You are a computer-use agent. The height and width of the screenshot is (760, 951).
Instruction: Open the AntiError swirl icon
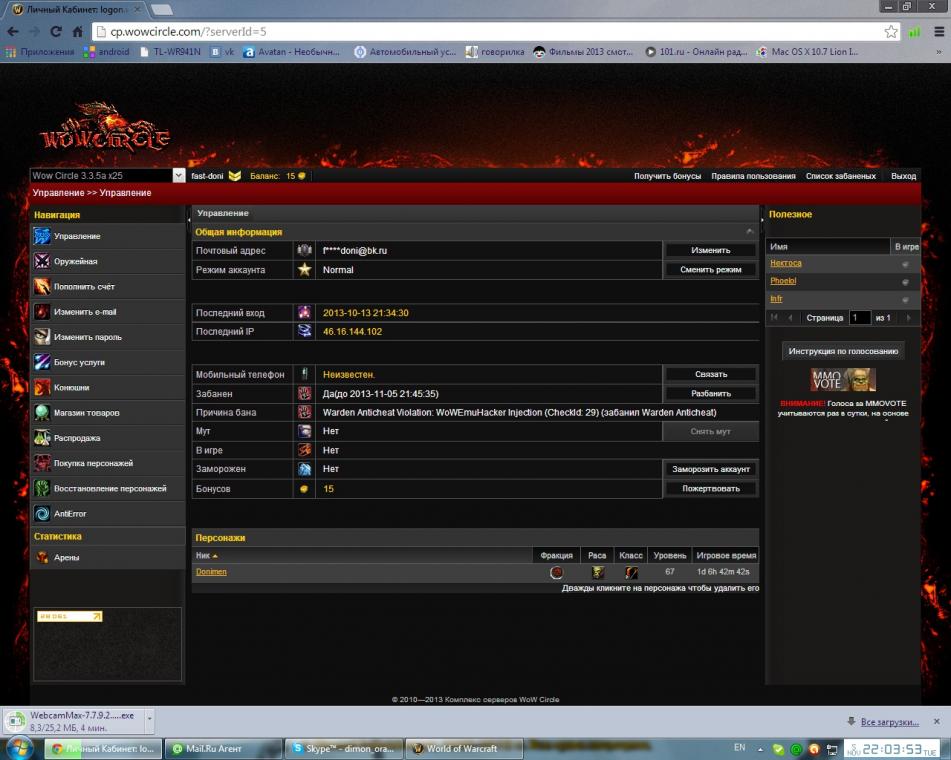tap(42, 513)
